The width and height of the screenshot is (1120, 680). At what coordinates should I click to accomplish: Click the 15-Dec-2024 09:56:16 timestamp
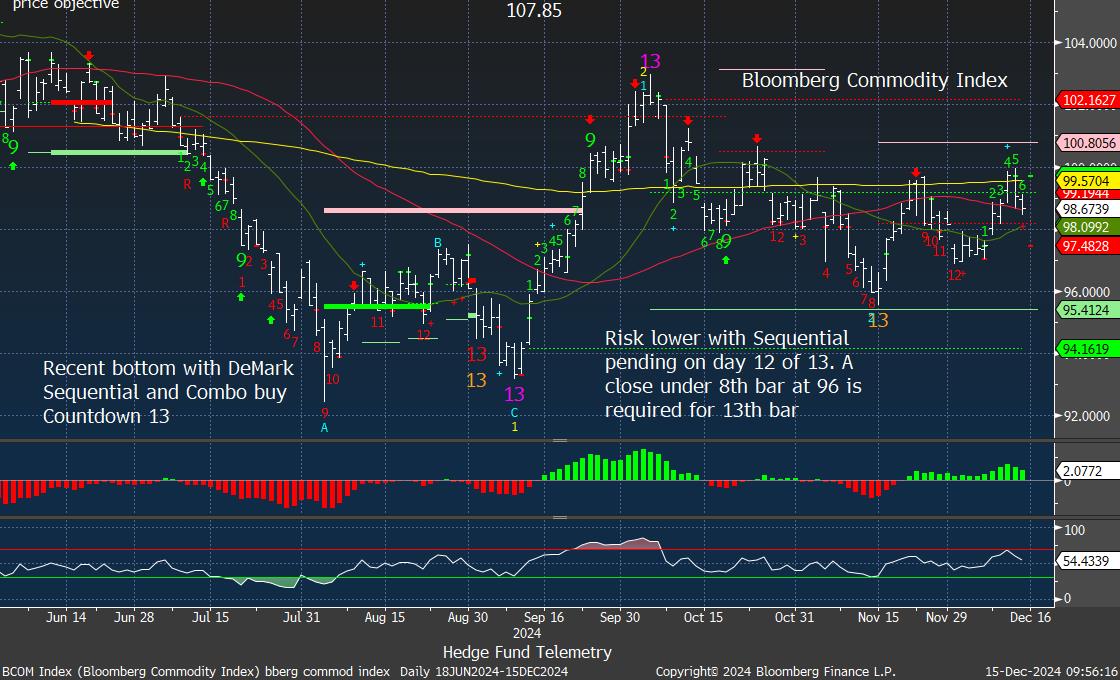(1052, 671)
